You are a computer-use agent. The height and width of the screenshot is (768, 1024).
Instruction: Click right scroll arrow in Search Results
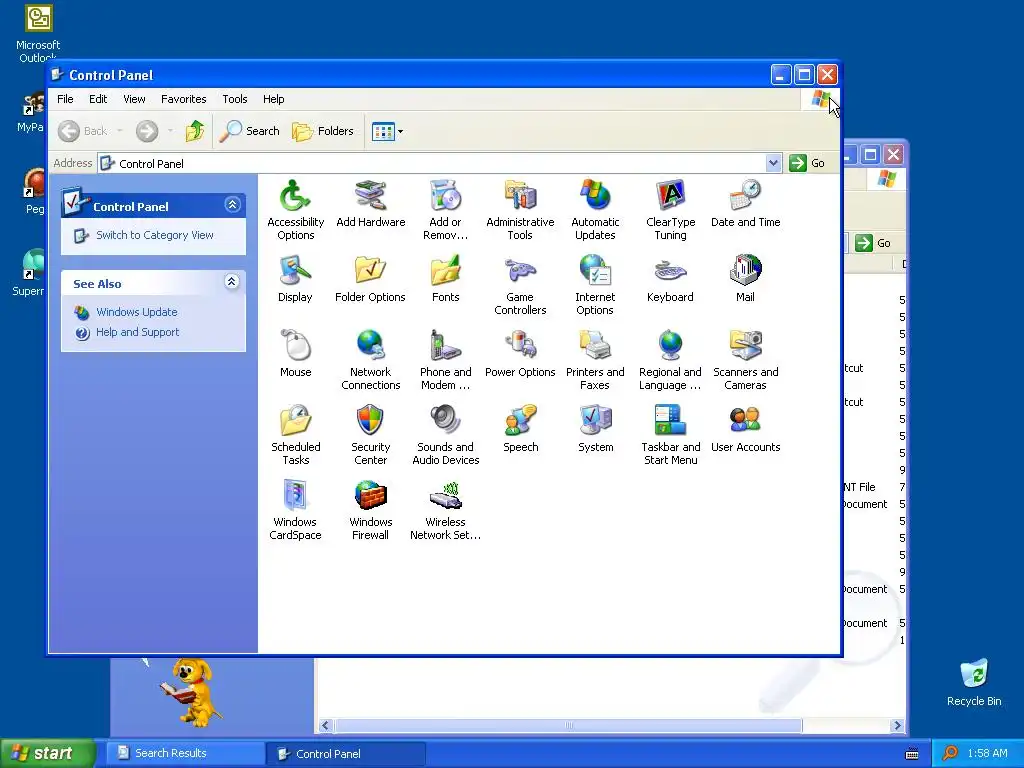897,726
